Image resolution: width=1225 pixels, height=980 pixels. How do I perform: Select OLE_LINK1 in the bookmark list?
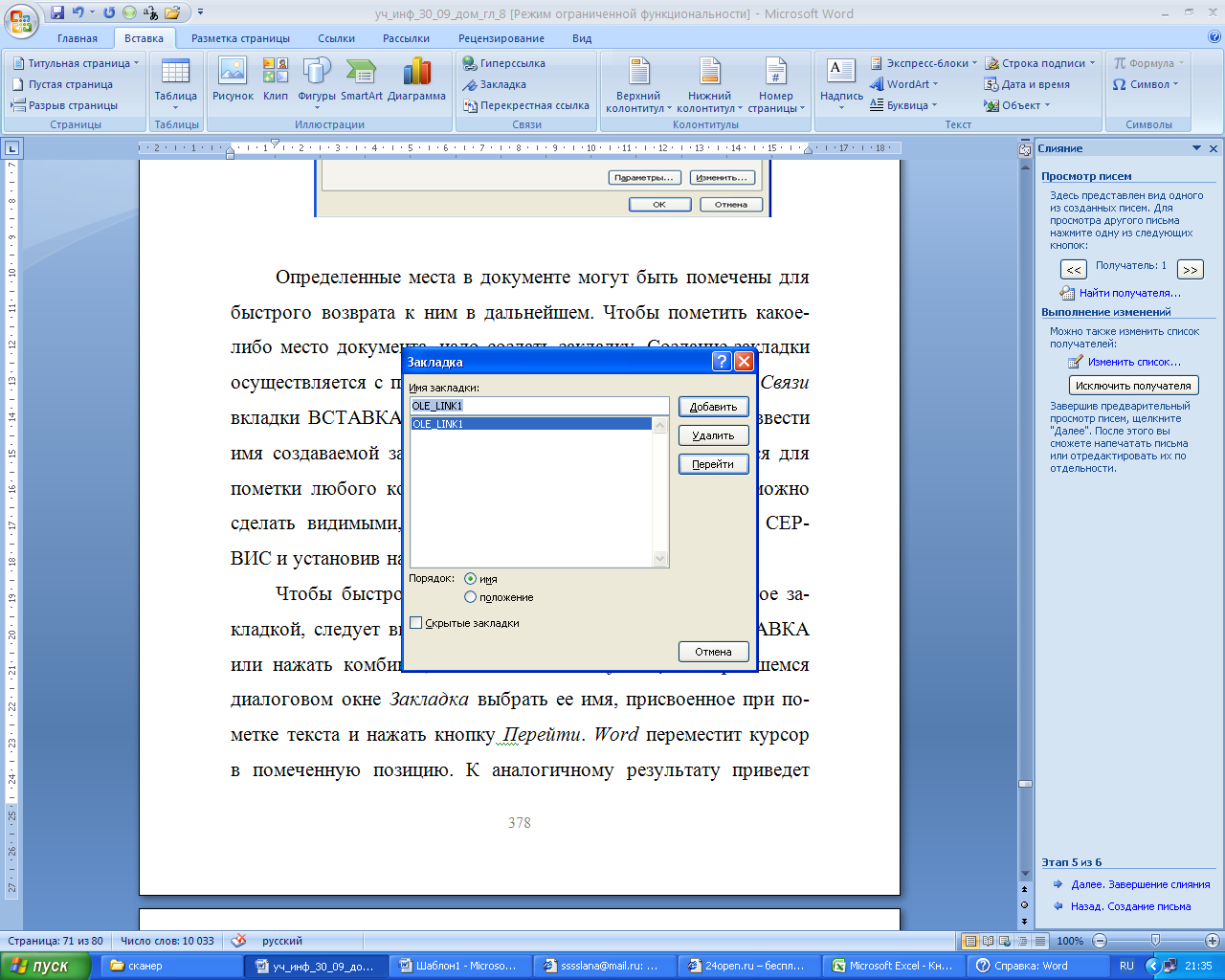531,424
